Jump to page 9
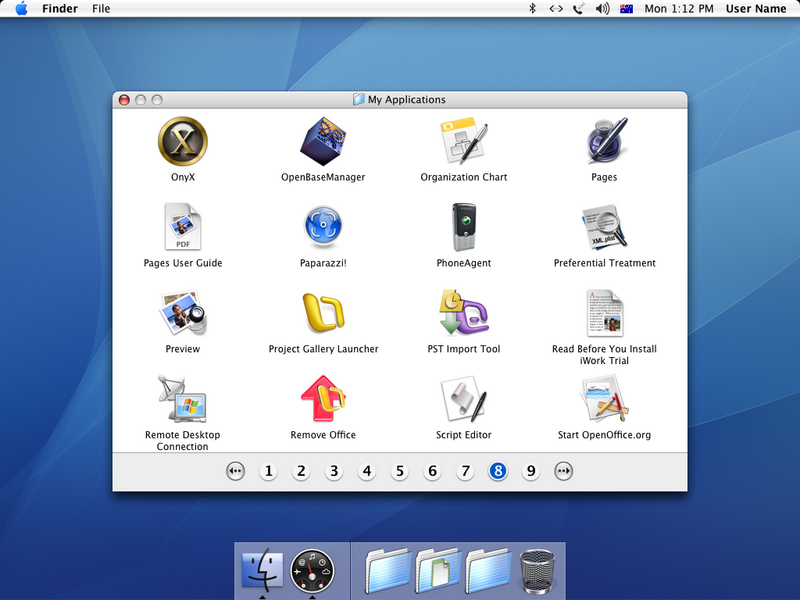 531,471
